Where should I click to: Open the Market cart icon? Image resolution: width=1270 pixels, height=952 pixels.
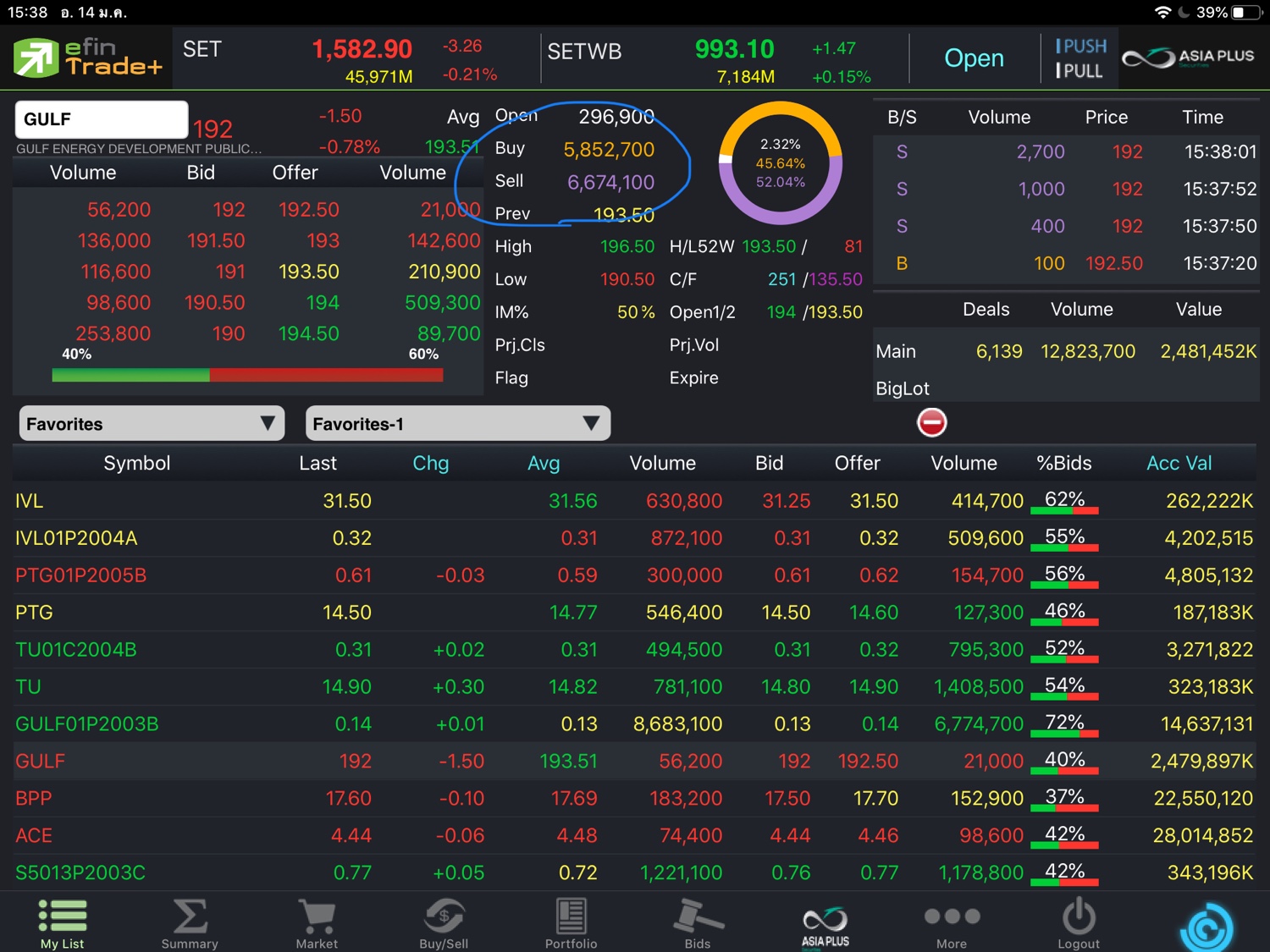(317, 923)
